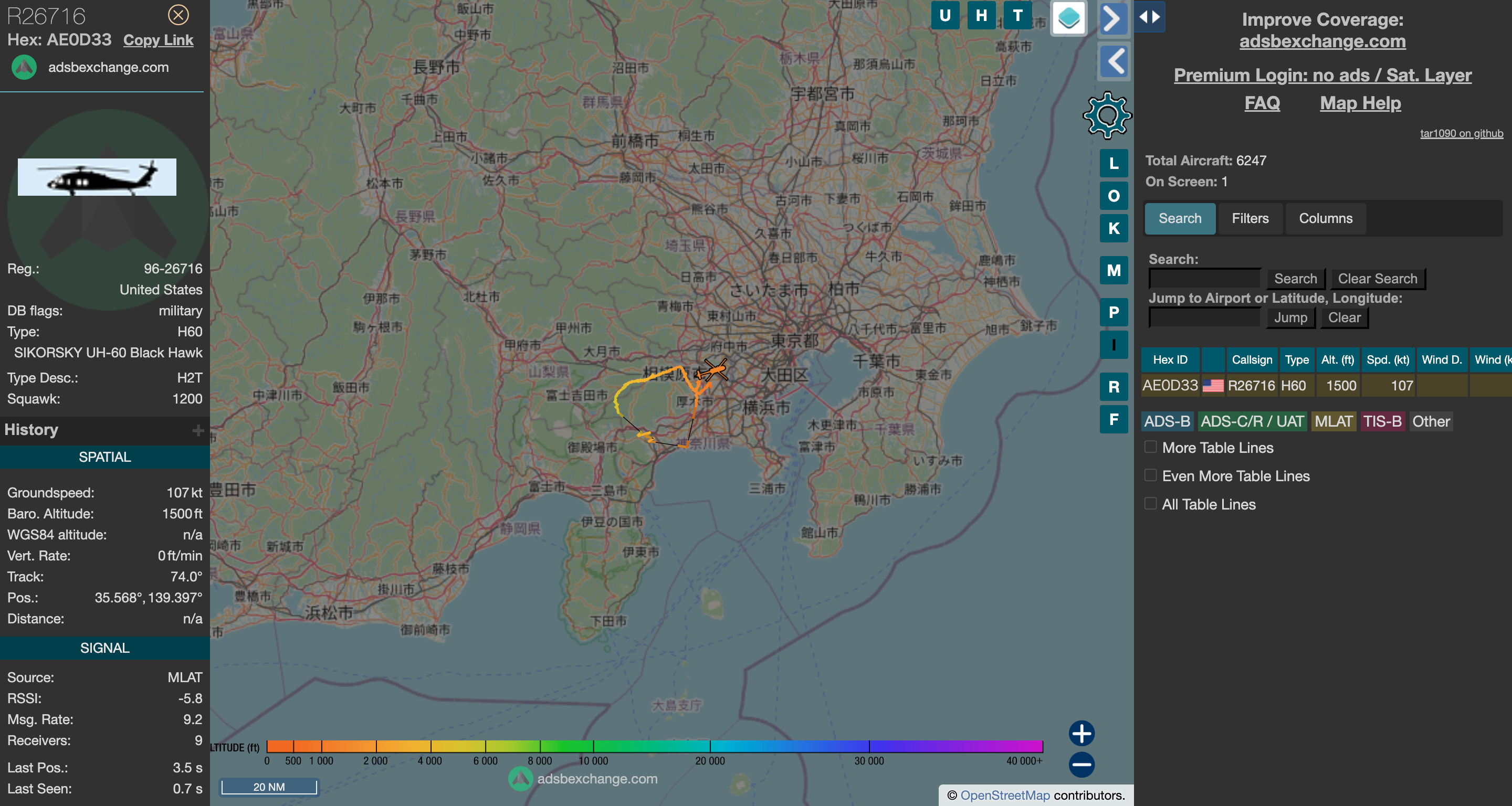Copy Link for the selected aircraft

(158, 40)
